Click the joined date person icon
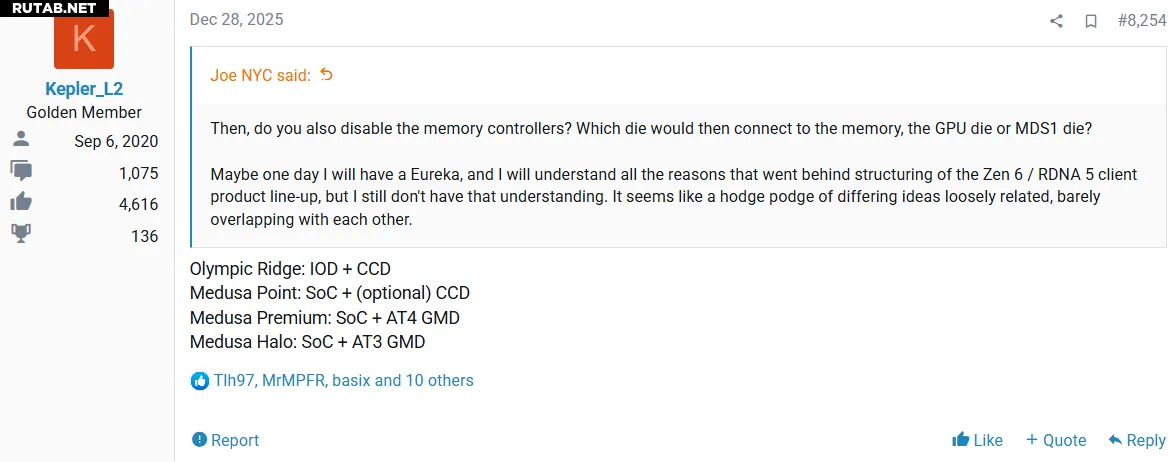 pos(21,140)
